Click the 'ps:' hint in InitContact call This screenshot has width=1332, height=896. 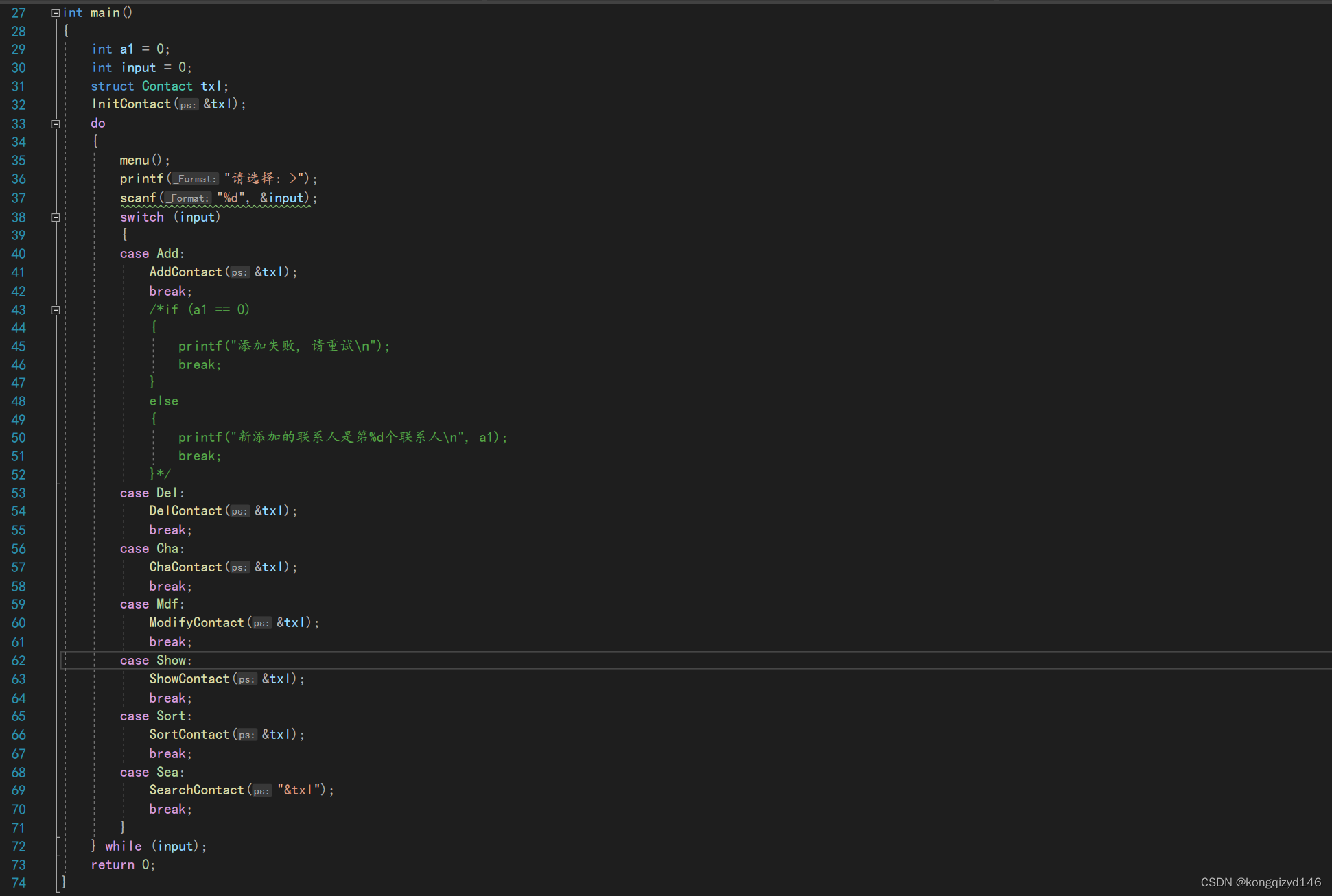point(188,105)
